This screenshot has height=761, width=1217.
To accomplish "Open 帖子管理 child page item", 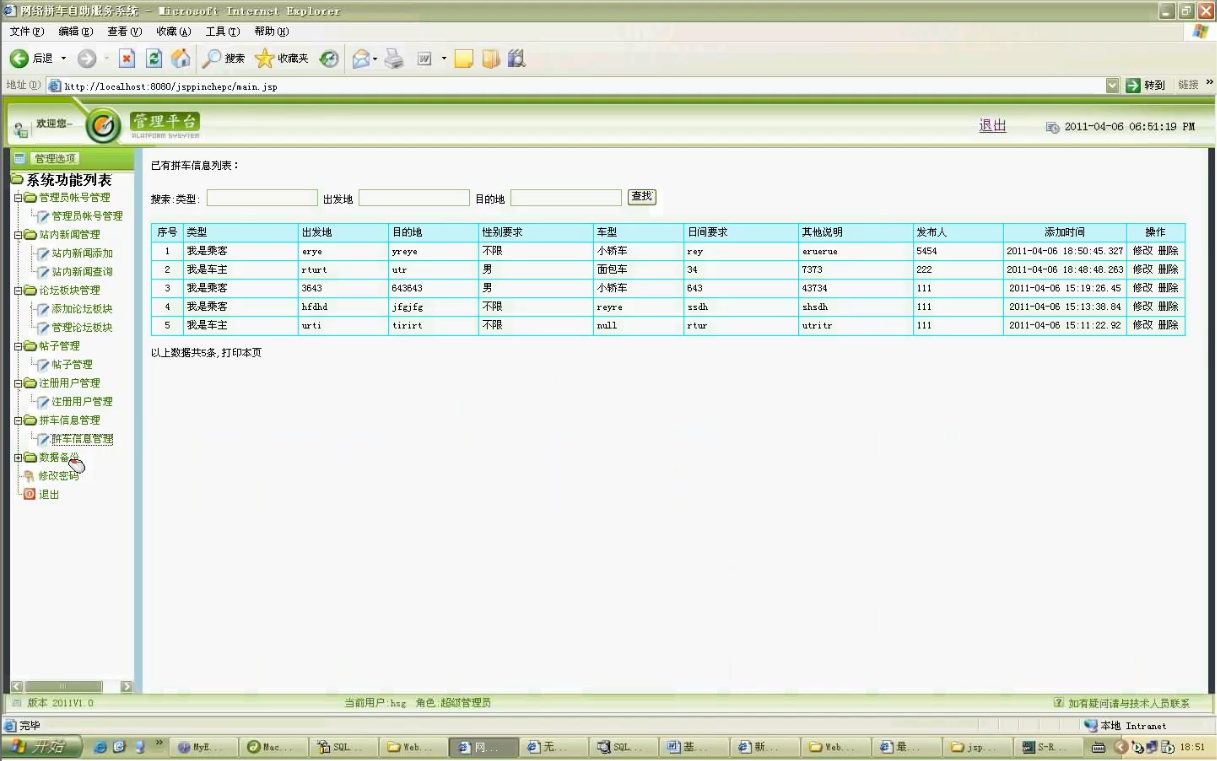I will point(72,365).
